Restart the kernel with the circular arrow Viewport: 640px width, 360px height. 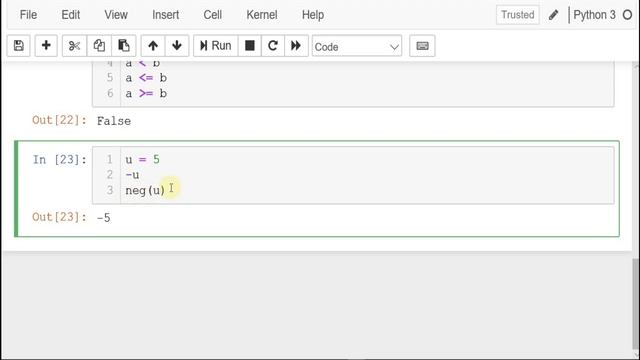273,46
